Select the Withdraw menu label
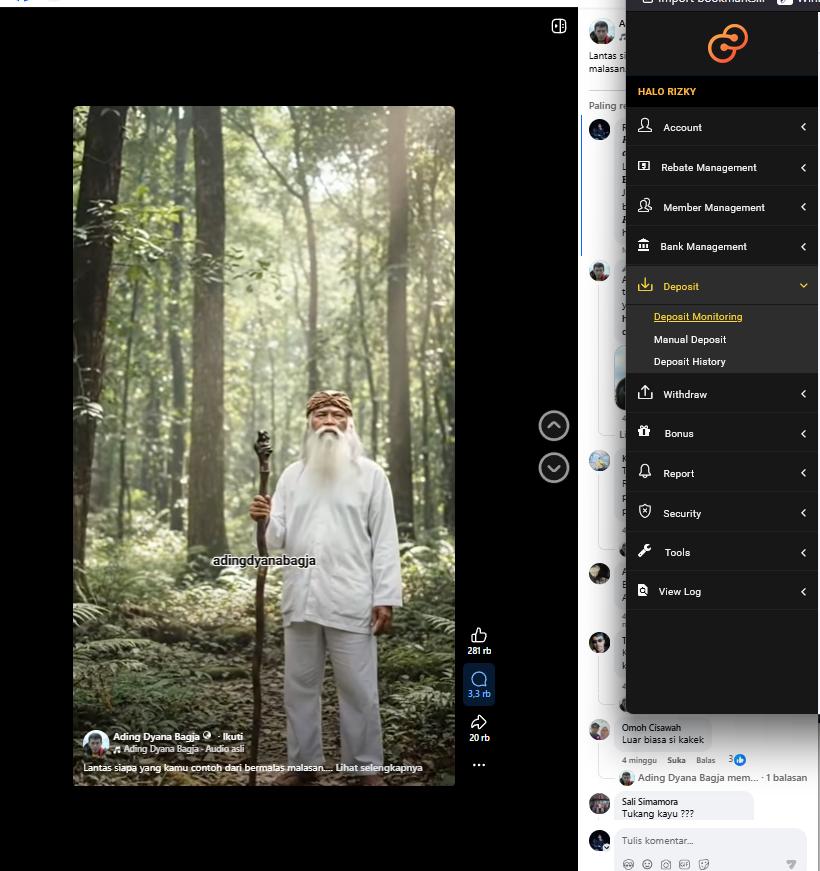This screenshot has width=820, height=871. point(685,394)
